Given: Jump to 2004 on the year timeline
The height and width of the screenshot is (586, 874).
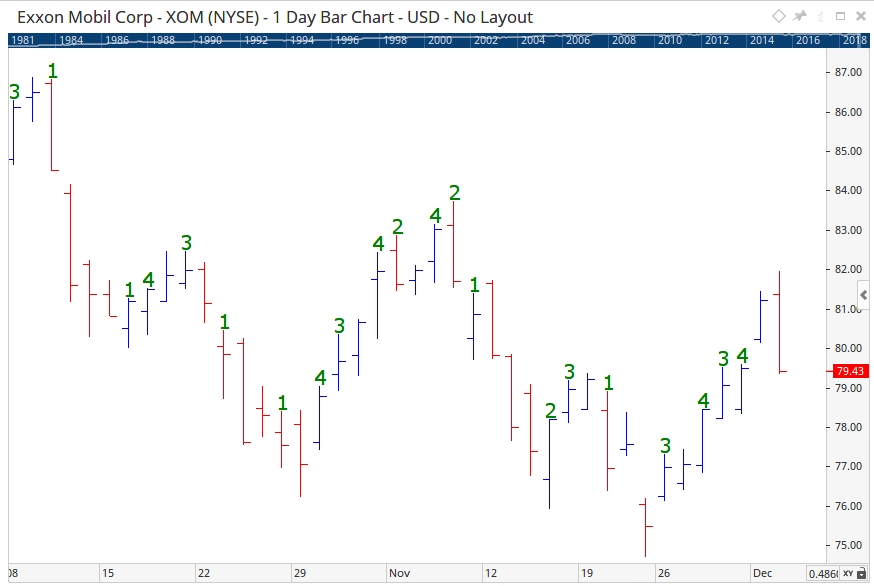Looking at the screenshot, I should tap(533, 40).
